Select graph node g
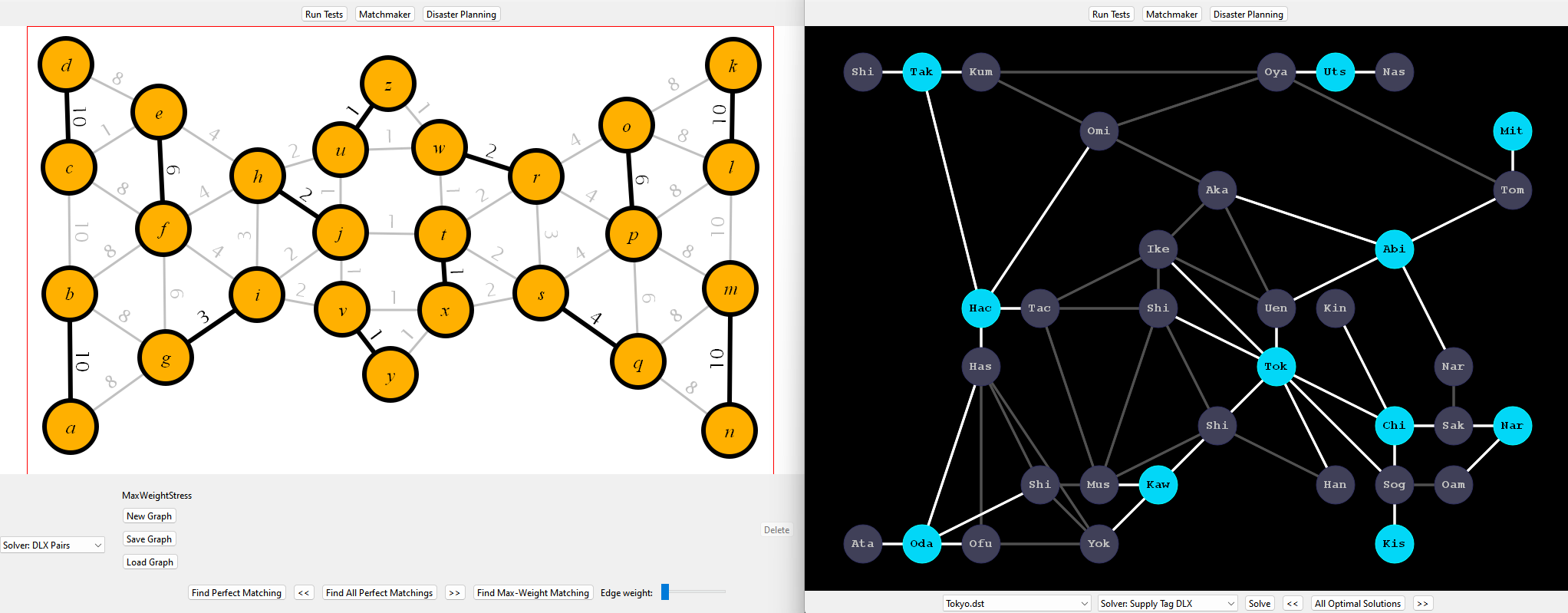The image size is (1568, 613). [166, 358]
